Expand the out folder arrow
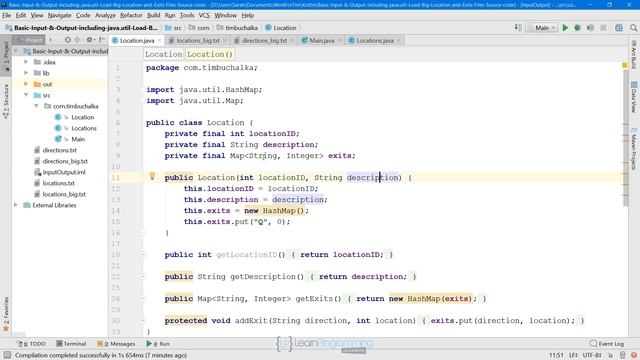 tap(26, 84)
